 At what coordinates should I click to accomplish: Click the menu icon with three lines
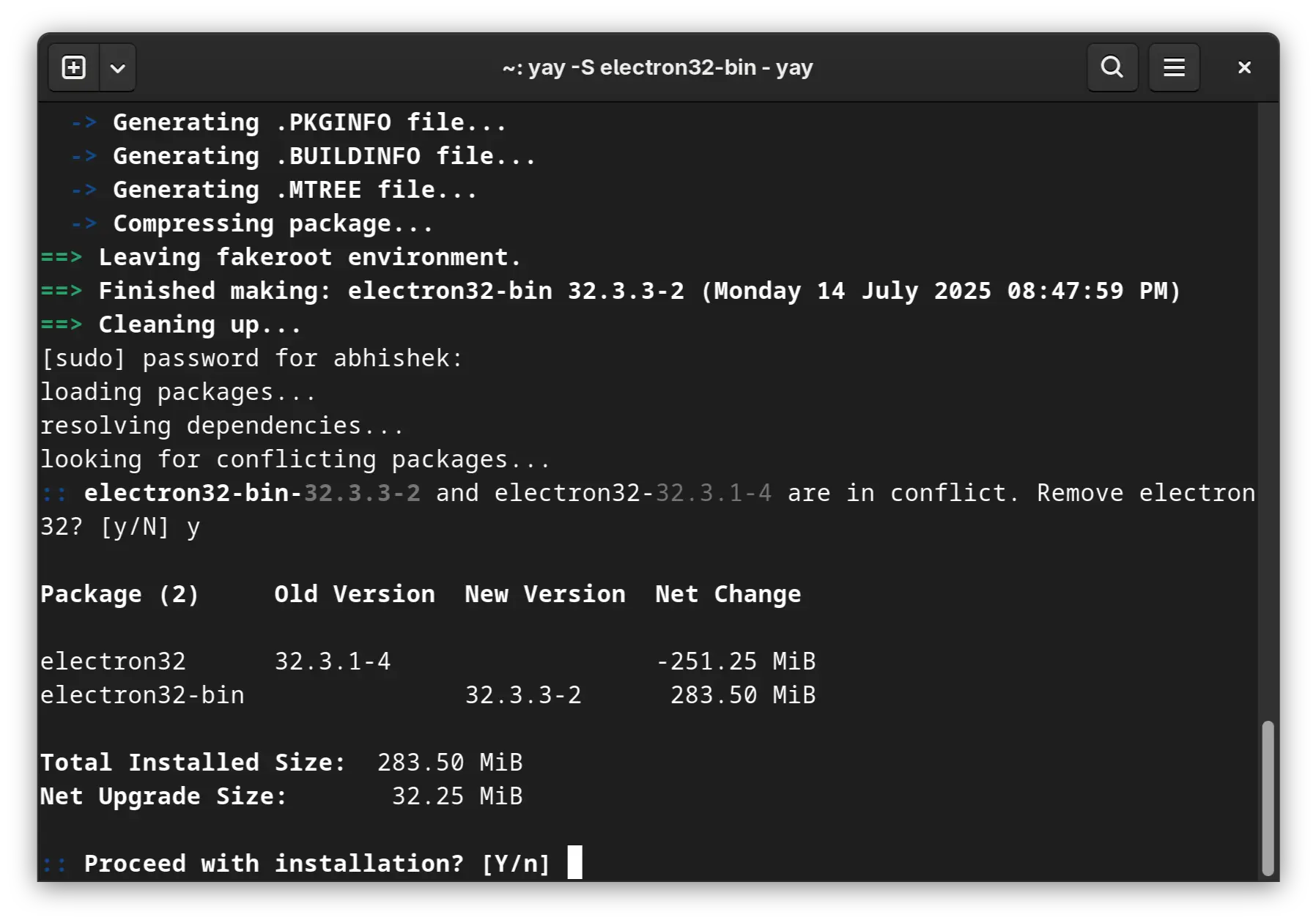(1174, 67)
